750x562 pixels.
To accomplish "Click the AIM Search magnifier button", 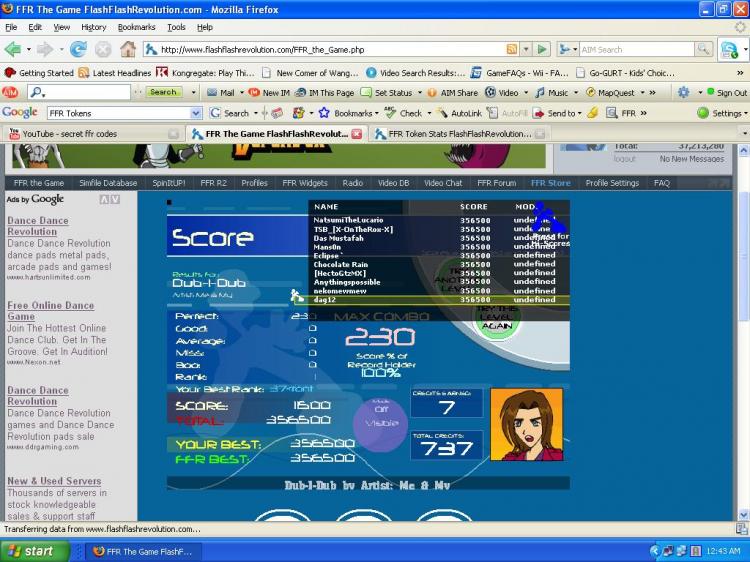I will click(703, 49).
